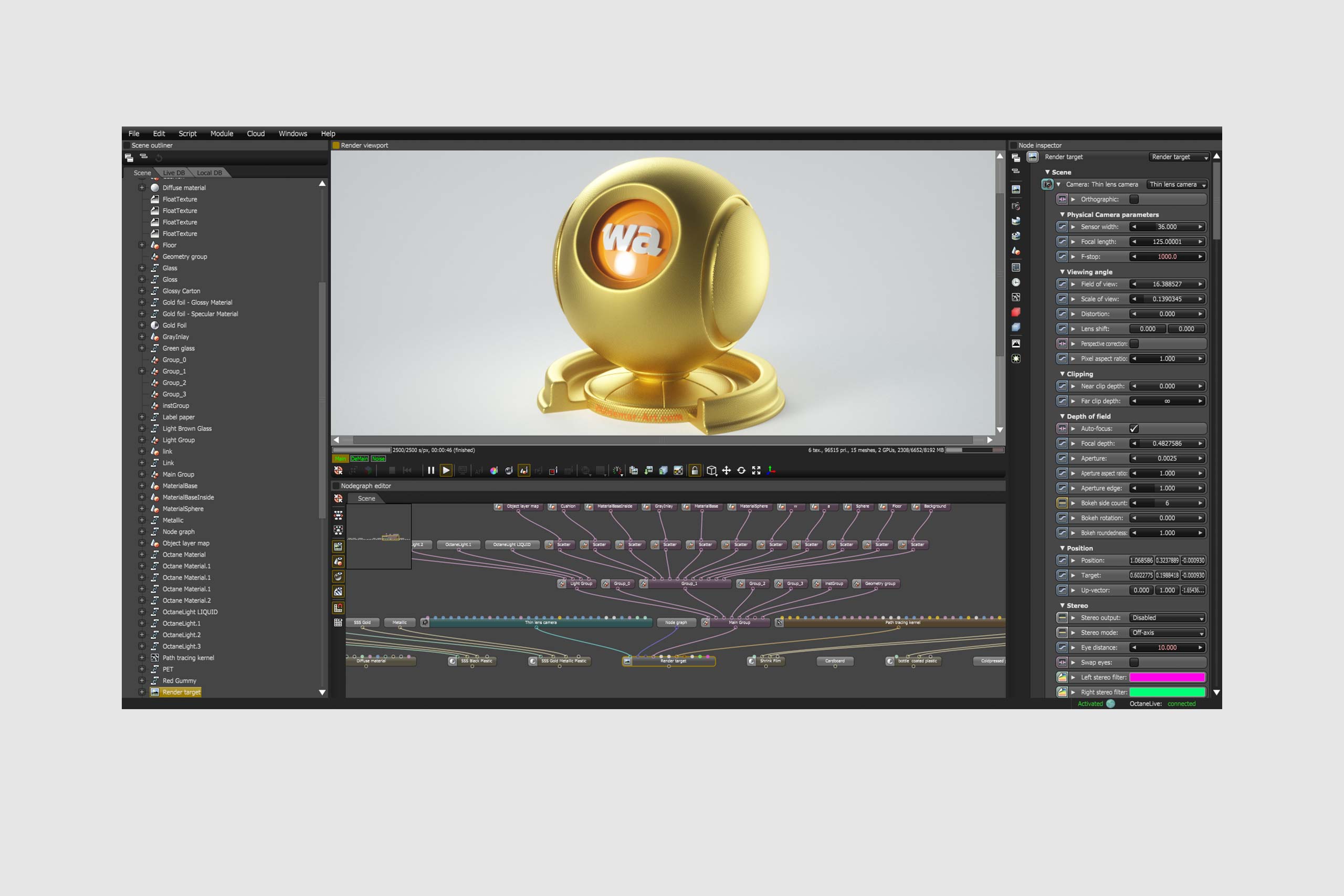Image resolution: width=1344 pixels, height=896 pixels.
Task: Select the Noise render pass button
Action: (x=379, y=458)
